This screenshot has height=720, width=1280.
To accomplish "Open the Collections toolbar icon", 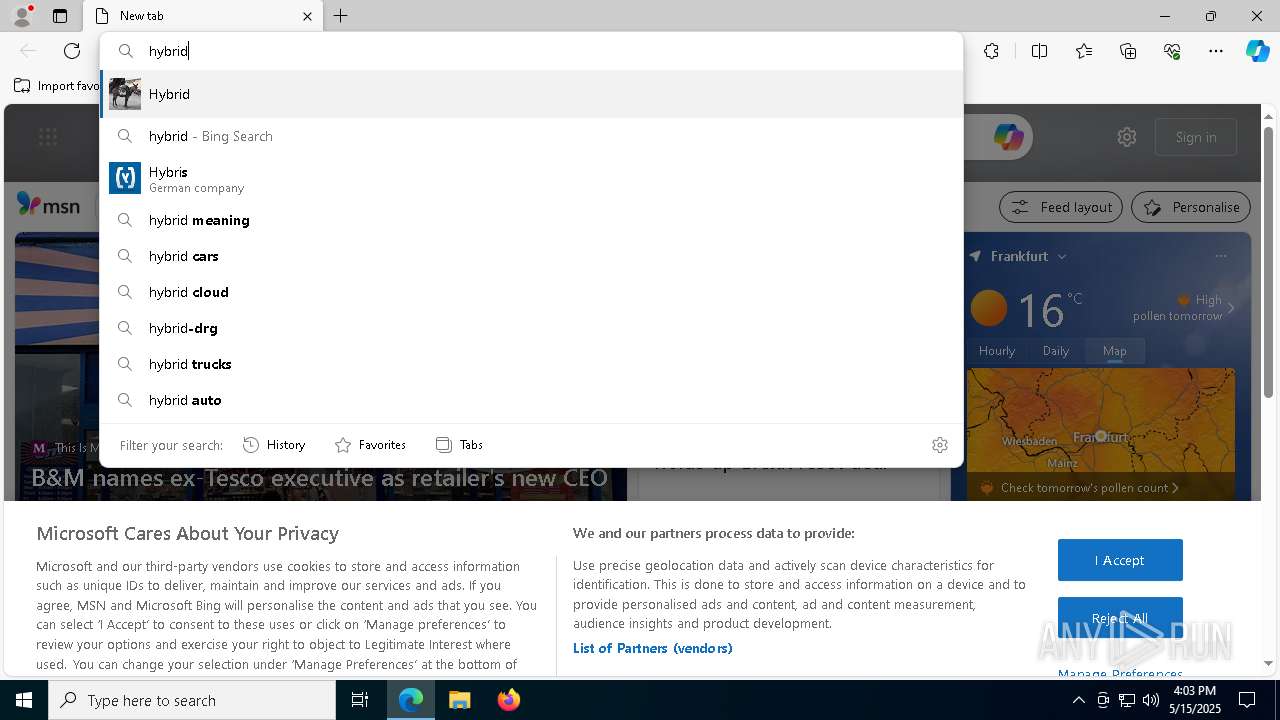I will tap(1128, 51).
